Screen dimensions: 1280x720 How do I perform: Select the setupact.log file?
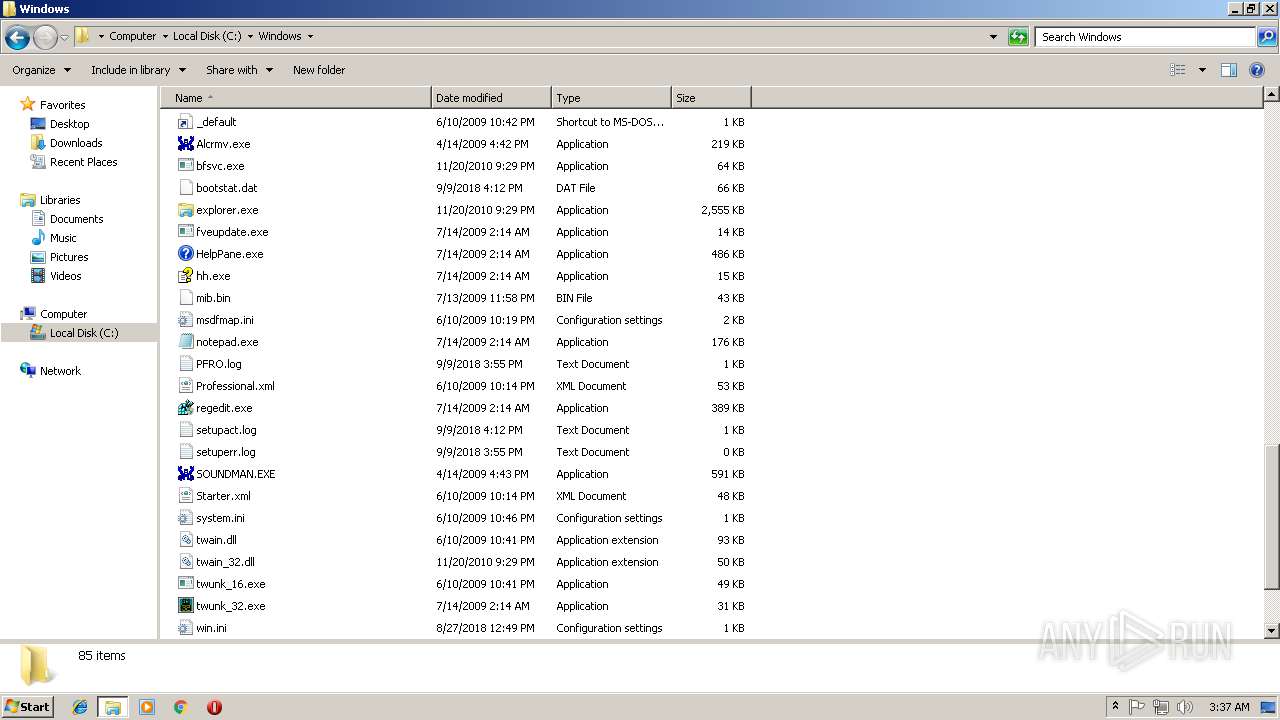[x=226, y=430]
